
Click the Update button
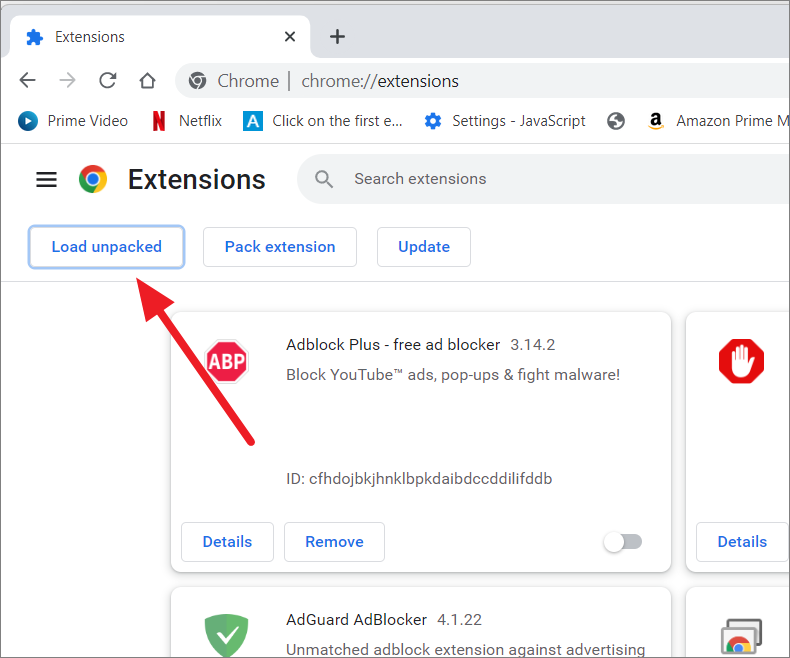click(x=424, y=247)
